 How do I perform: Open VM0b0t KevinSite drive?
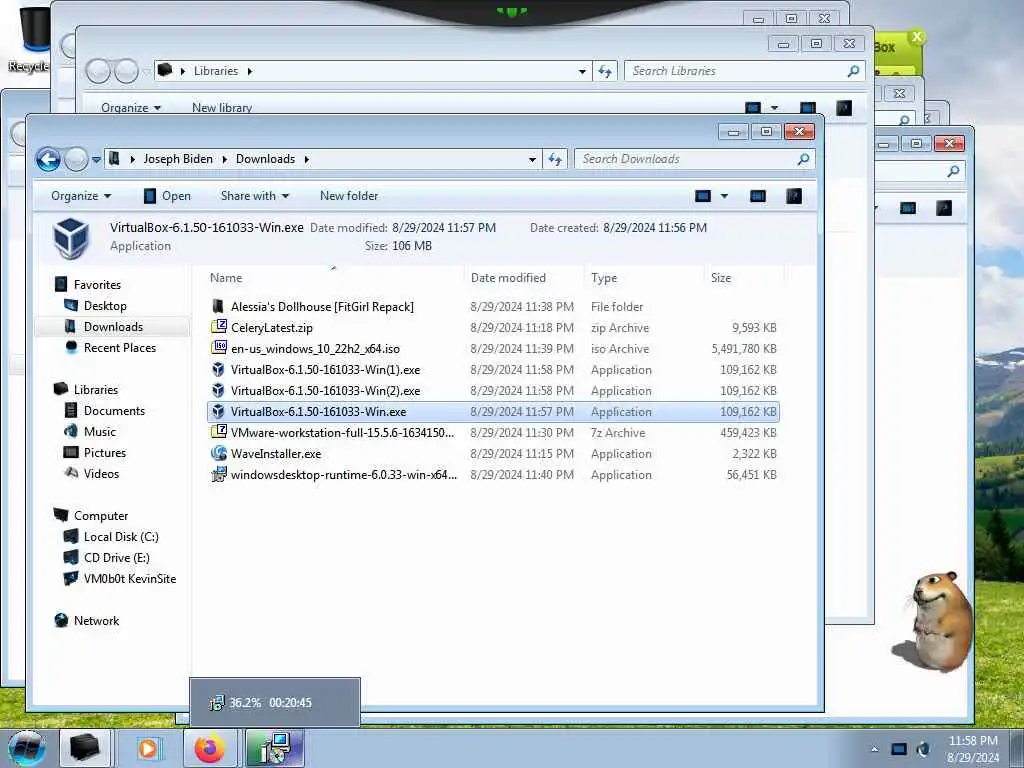coord(129,579)
